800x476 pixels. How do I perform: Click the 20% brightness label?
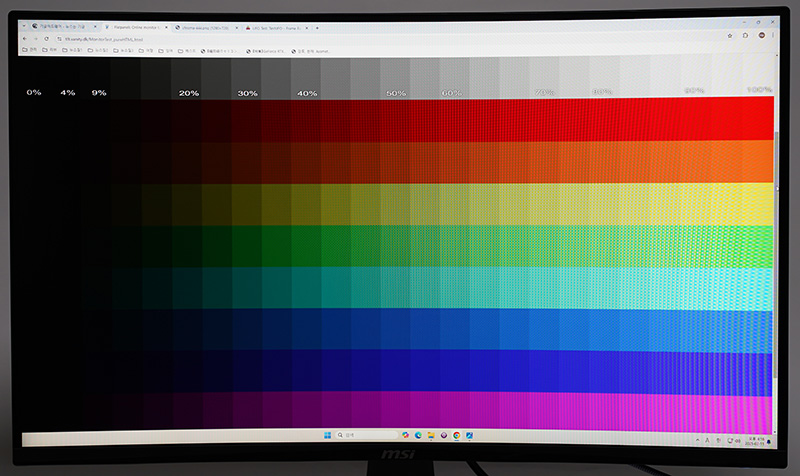pyautogui.click(x=189, y=93)
